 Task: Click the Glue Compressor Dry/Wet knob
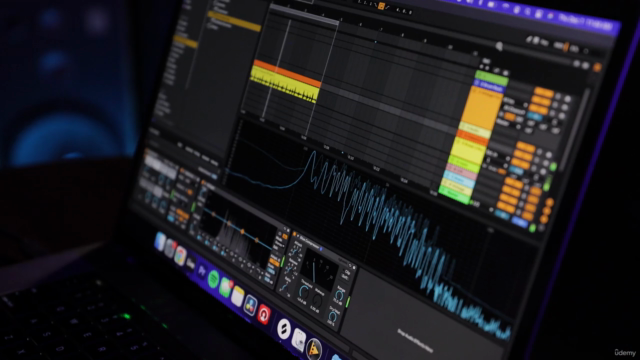(333, 316)
